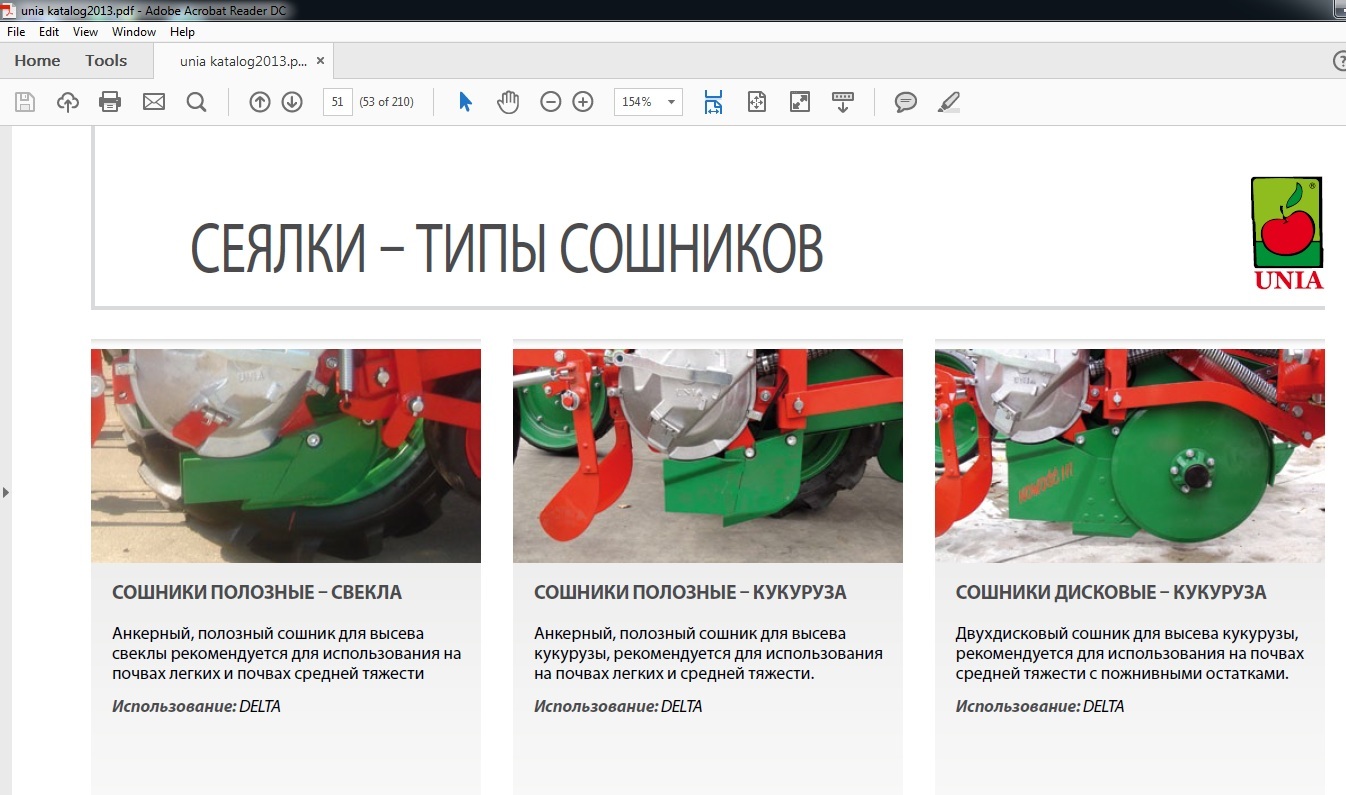The image size is (1346, 795).
Task: Select the Highlight text pen tool
Action: pyautogui.click(x=949, y=102)
